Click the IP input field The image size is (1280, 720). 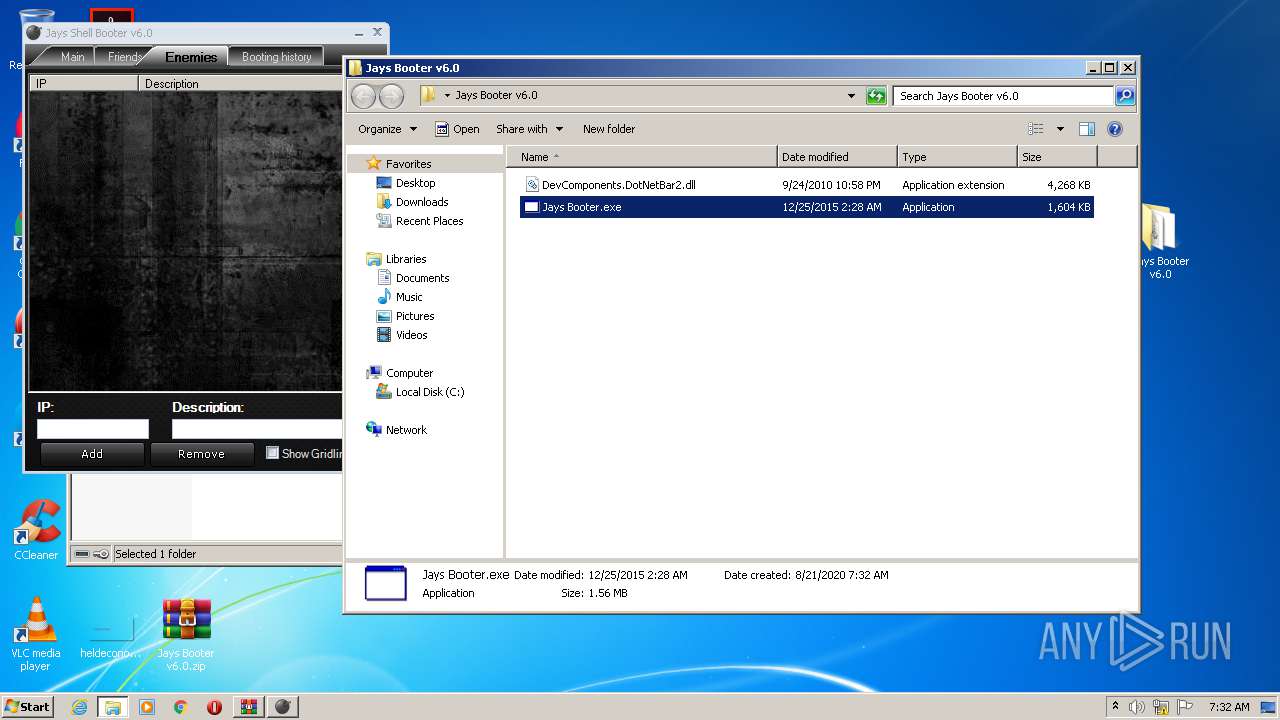point(93,429)
